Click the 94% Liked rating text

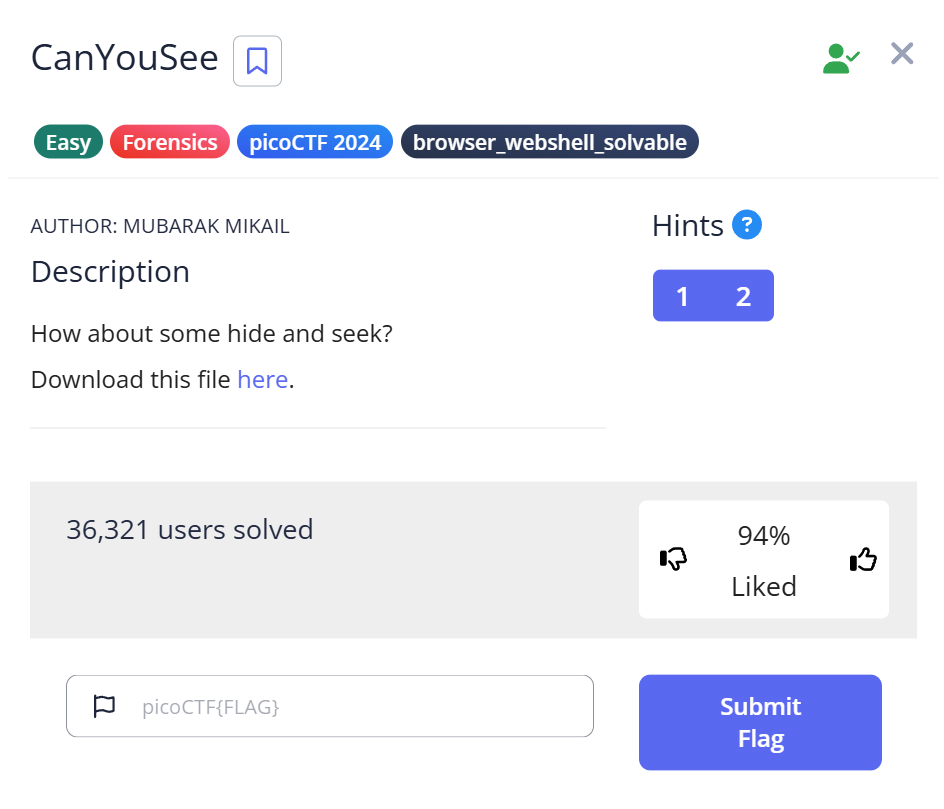click(x=764, y=561)
